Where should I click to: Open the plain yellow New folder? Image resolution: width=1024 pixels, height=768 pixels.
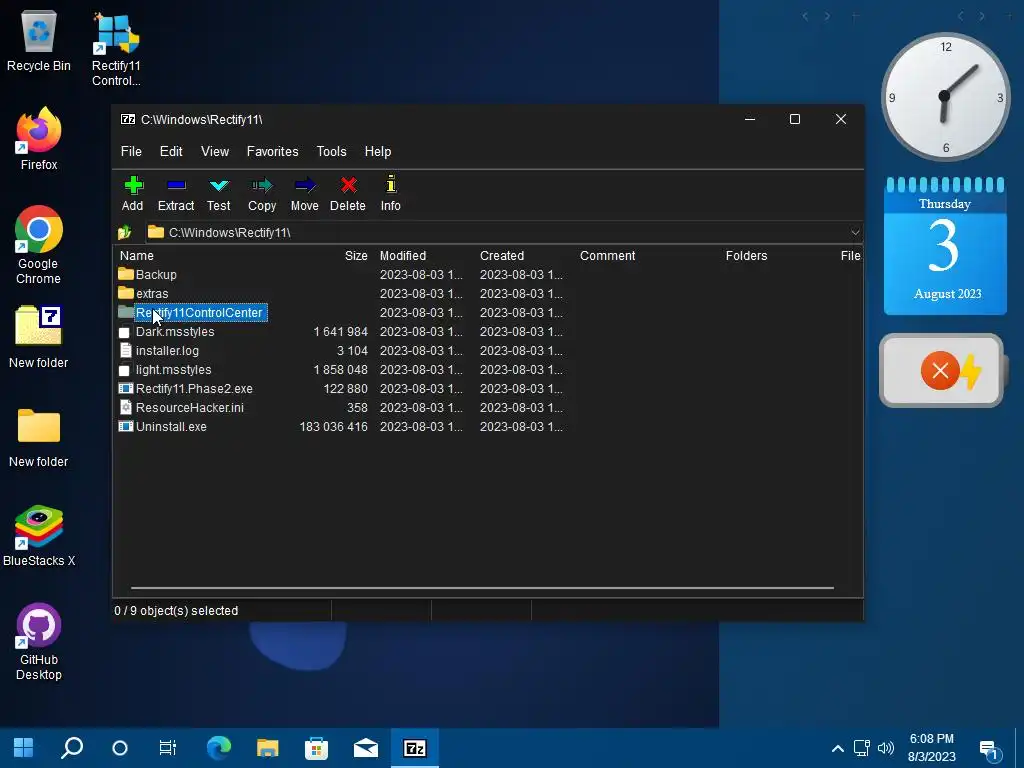pyautogui.click(x=39, y=437)
